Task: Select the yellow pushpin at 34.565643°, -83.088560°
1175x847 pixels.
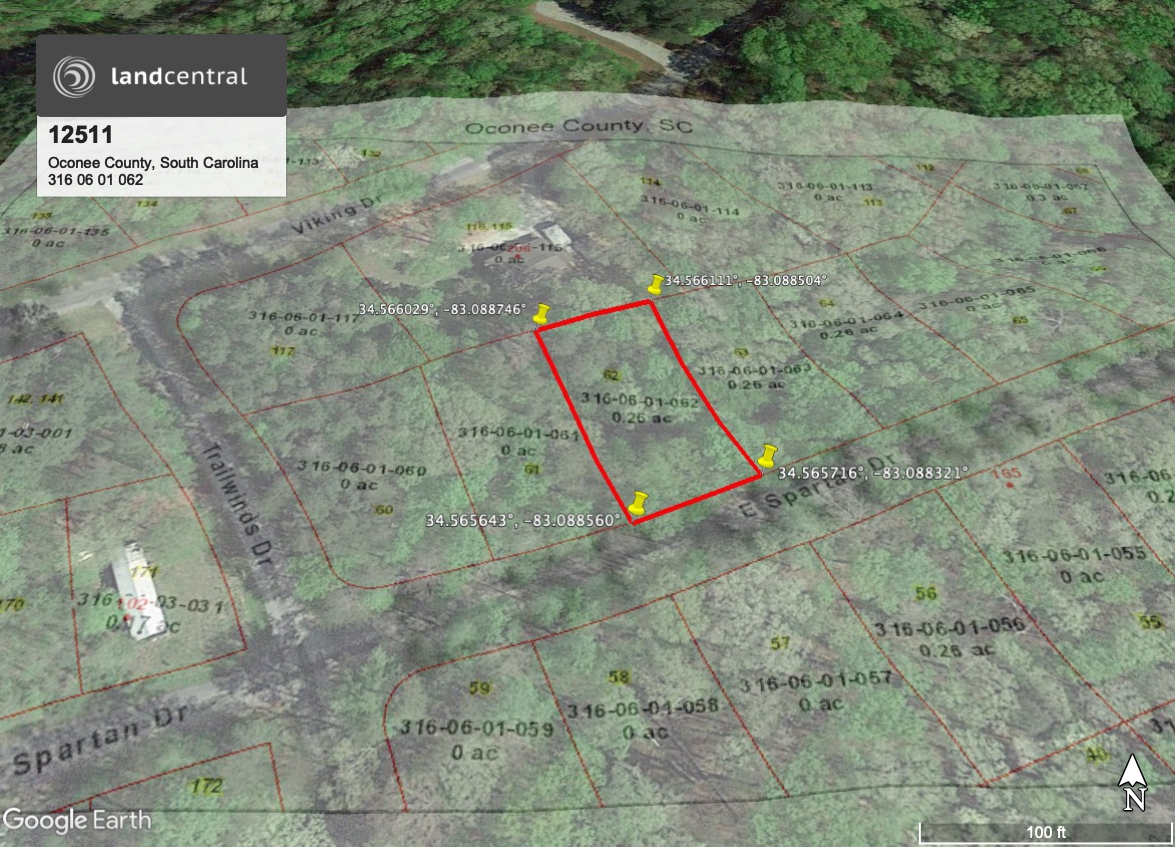Action: click(639, 503)
